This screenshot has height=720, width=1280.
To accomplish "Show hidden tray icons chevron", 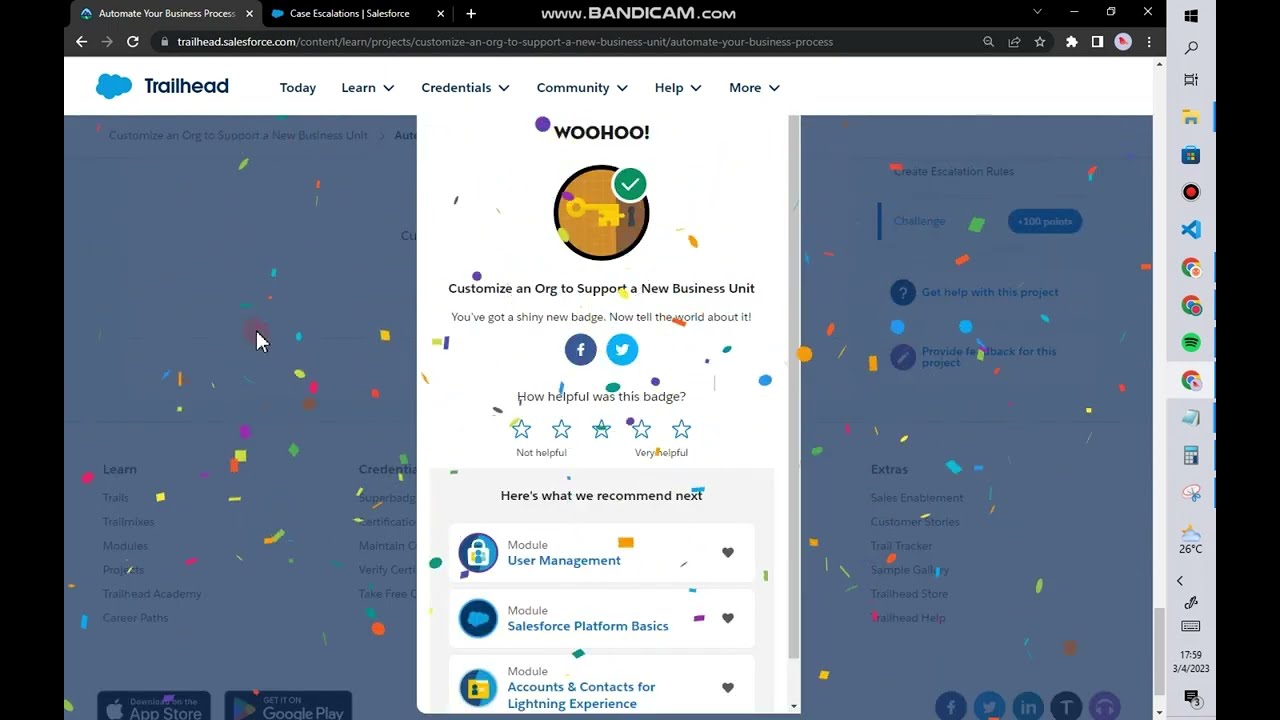I will 1180,581.
